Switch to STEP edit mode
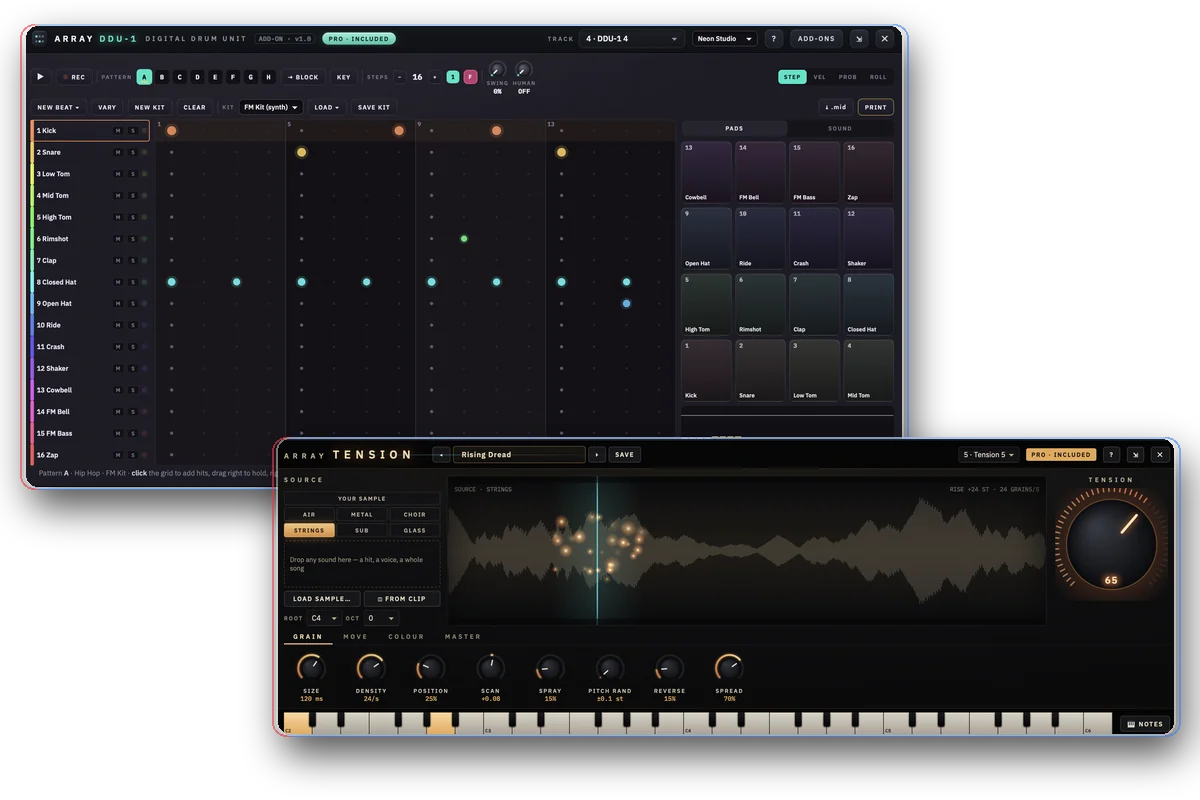 (792, 77)
